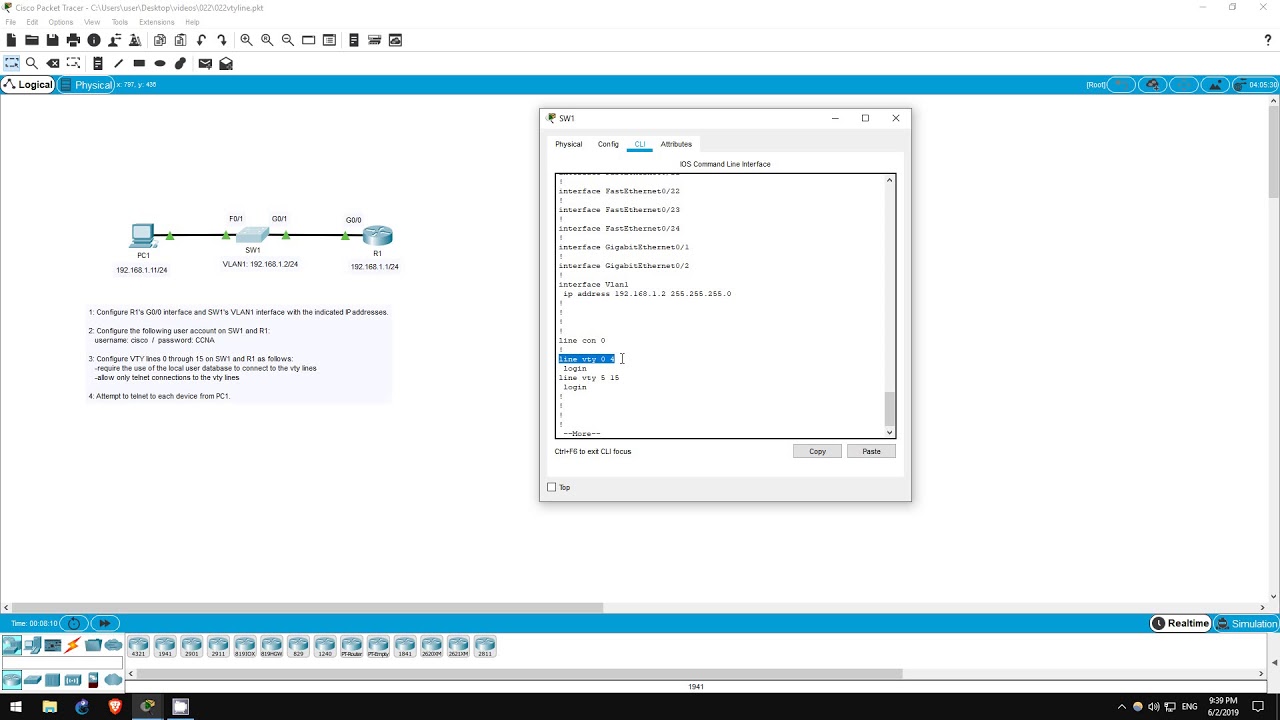Viewport: 1280px width, 720px height.
Task: Click the Paste button in SW1 CLI
Action: pos(871,451)
